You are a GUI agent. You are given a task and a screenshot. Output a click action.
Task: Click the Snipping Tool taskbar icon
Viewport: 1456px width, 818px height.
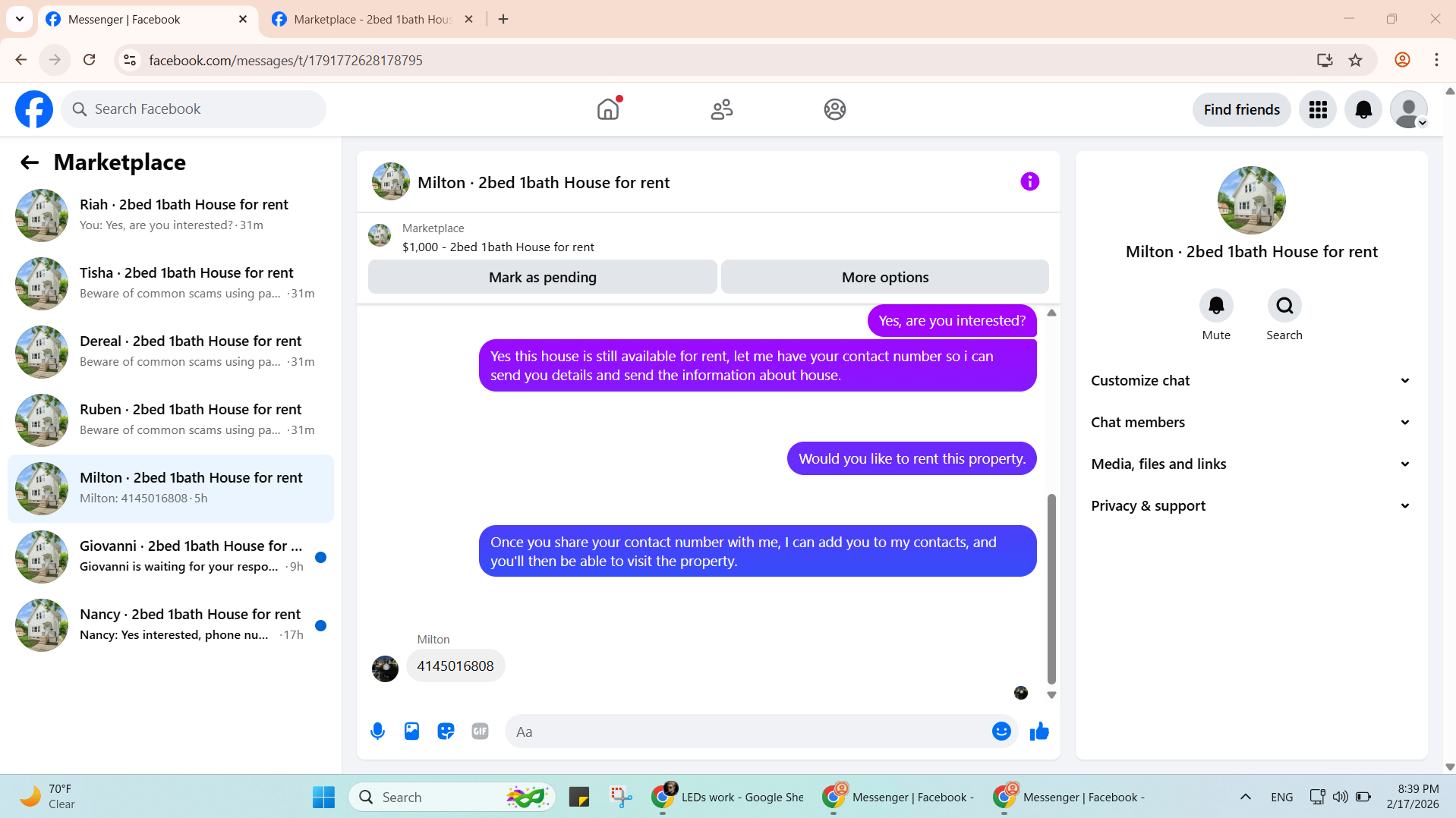(621, 797)
